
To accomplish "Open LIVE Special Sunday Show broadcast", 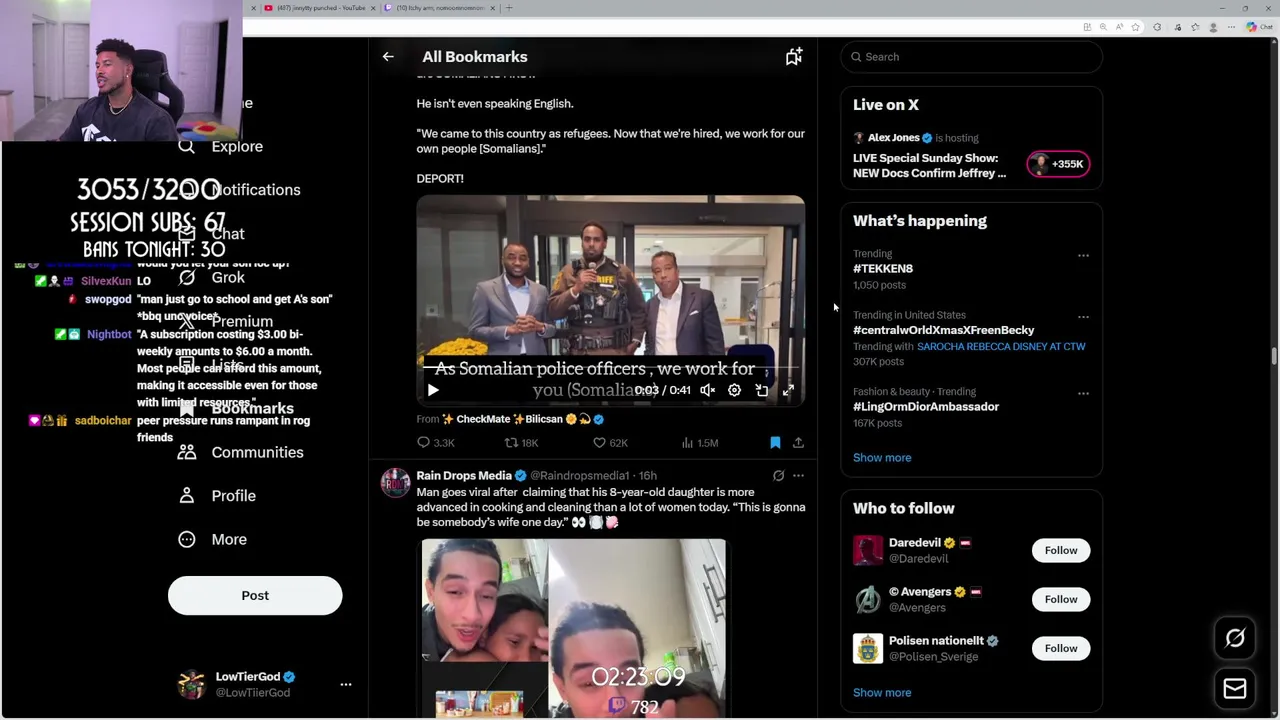I will pos(929,166).
